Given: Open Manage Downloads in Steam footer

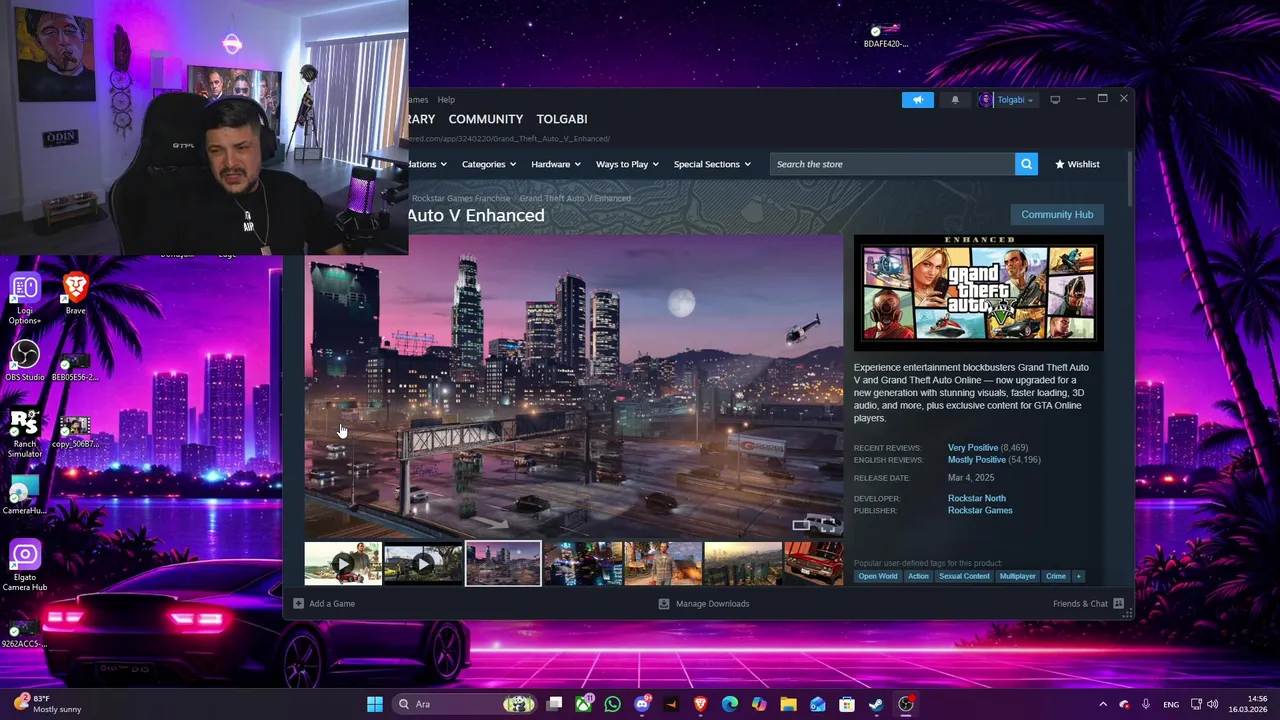Looking at the screenshot, I should point(704,603).
